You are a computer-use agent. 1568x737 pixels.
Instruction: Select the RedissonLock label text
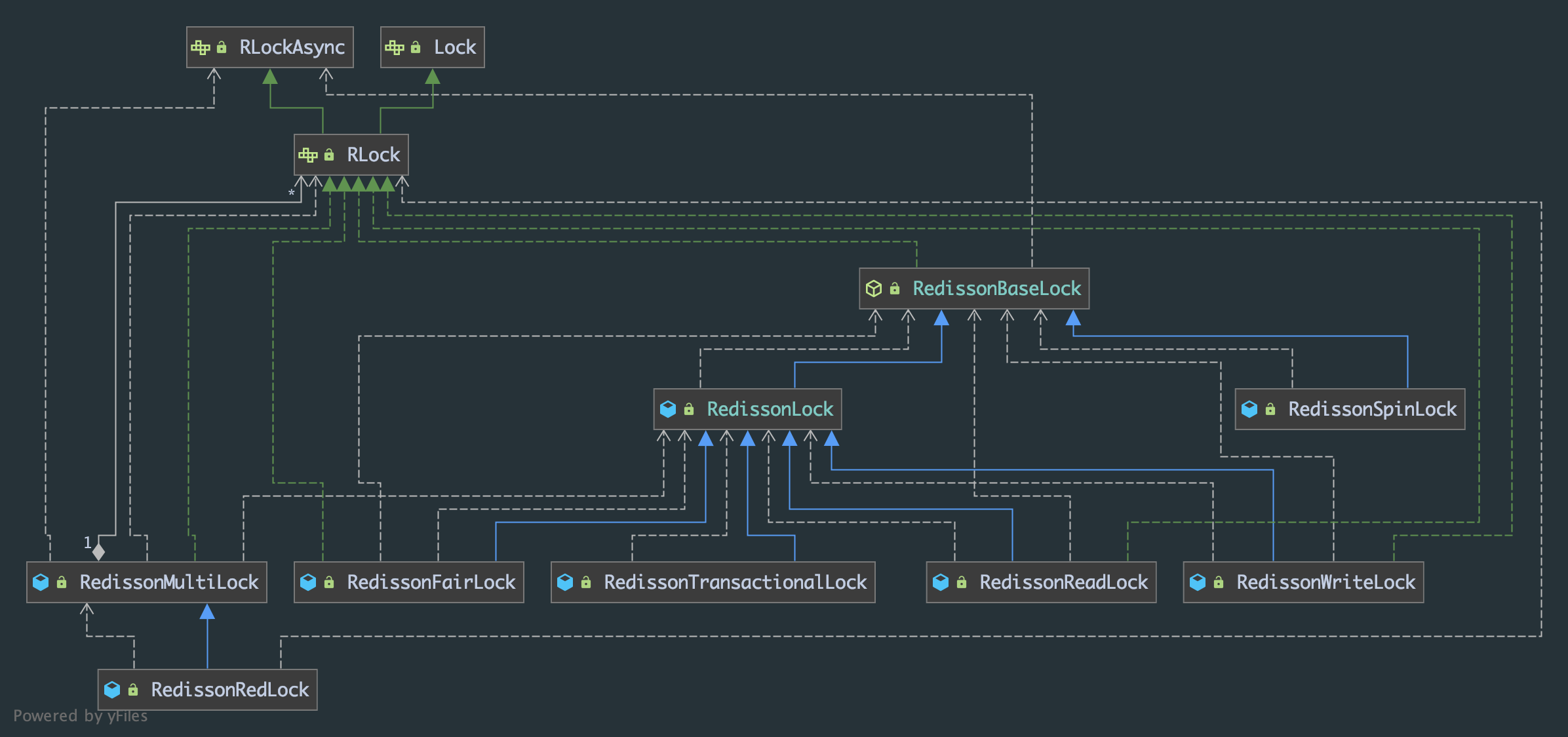pos(770,409)
